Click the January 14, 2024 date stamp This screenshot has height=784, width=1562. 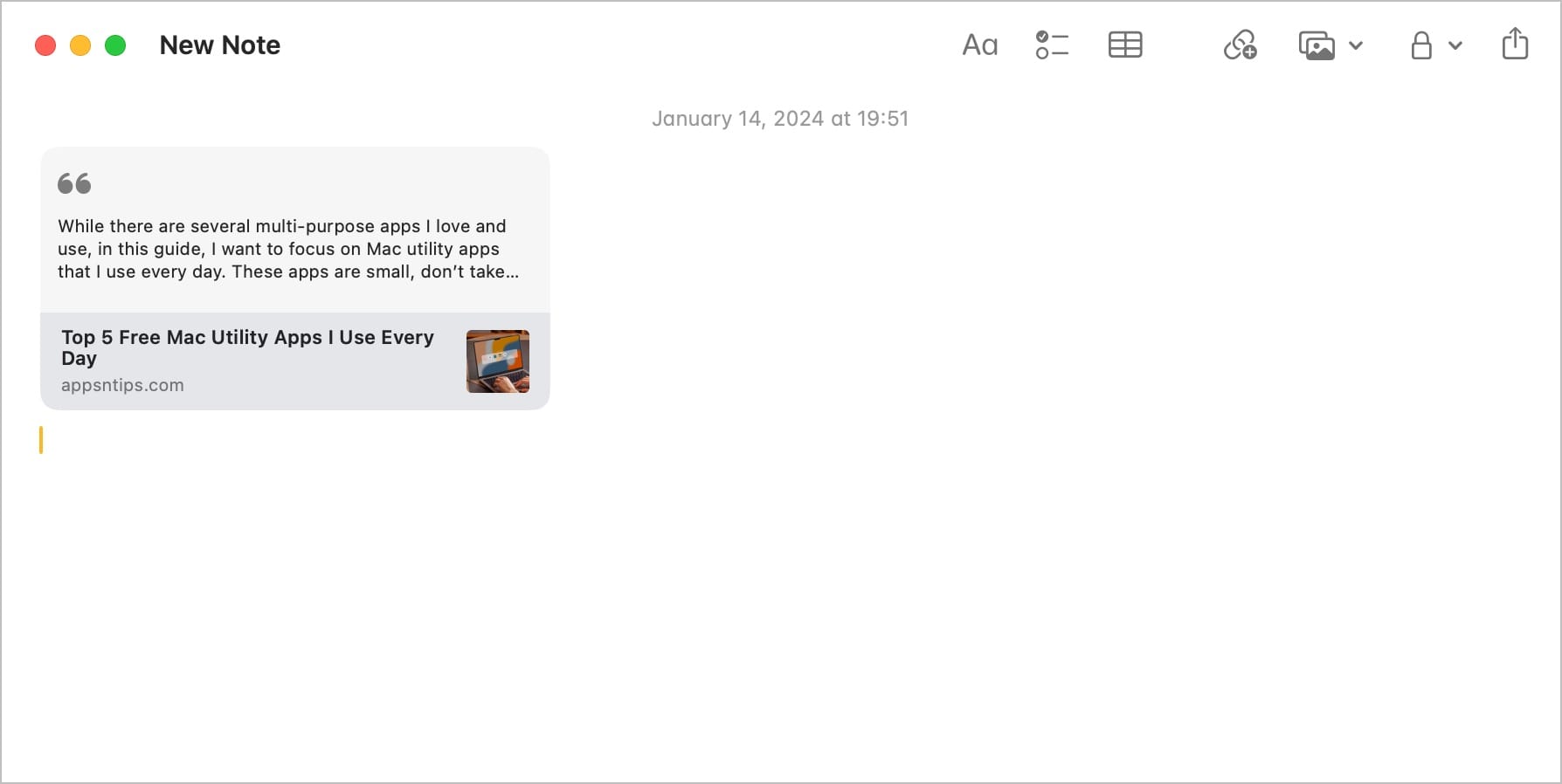pos(779,119)
